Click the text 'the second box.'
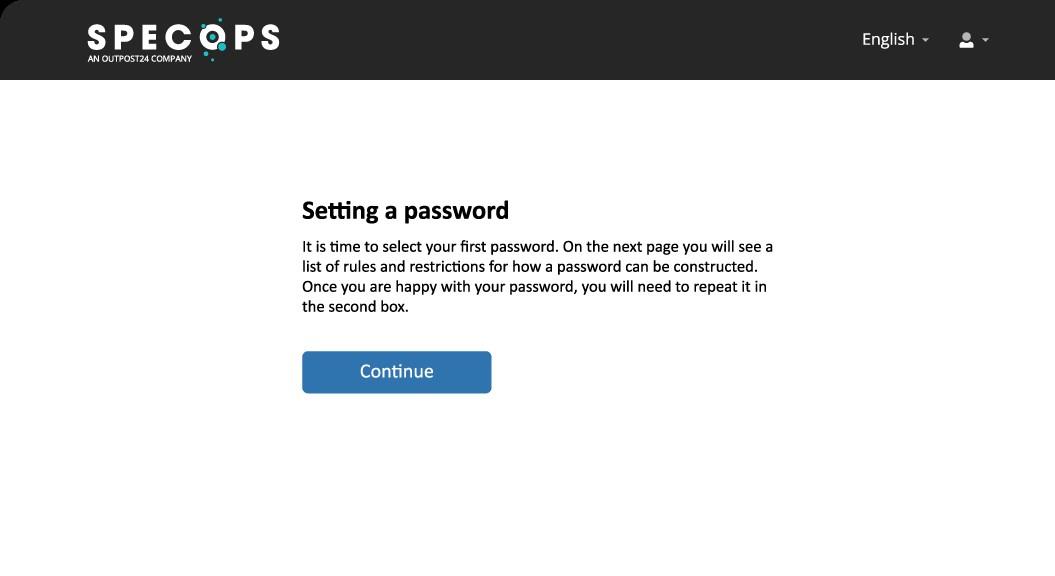This screenshot has height=576, width=1055. click(355, 307)
